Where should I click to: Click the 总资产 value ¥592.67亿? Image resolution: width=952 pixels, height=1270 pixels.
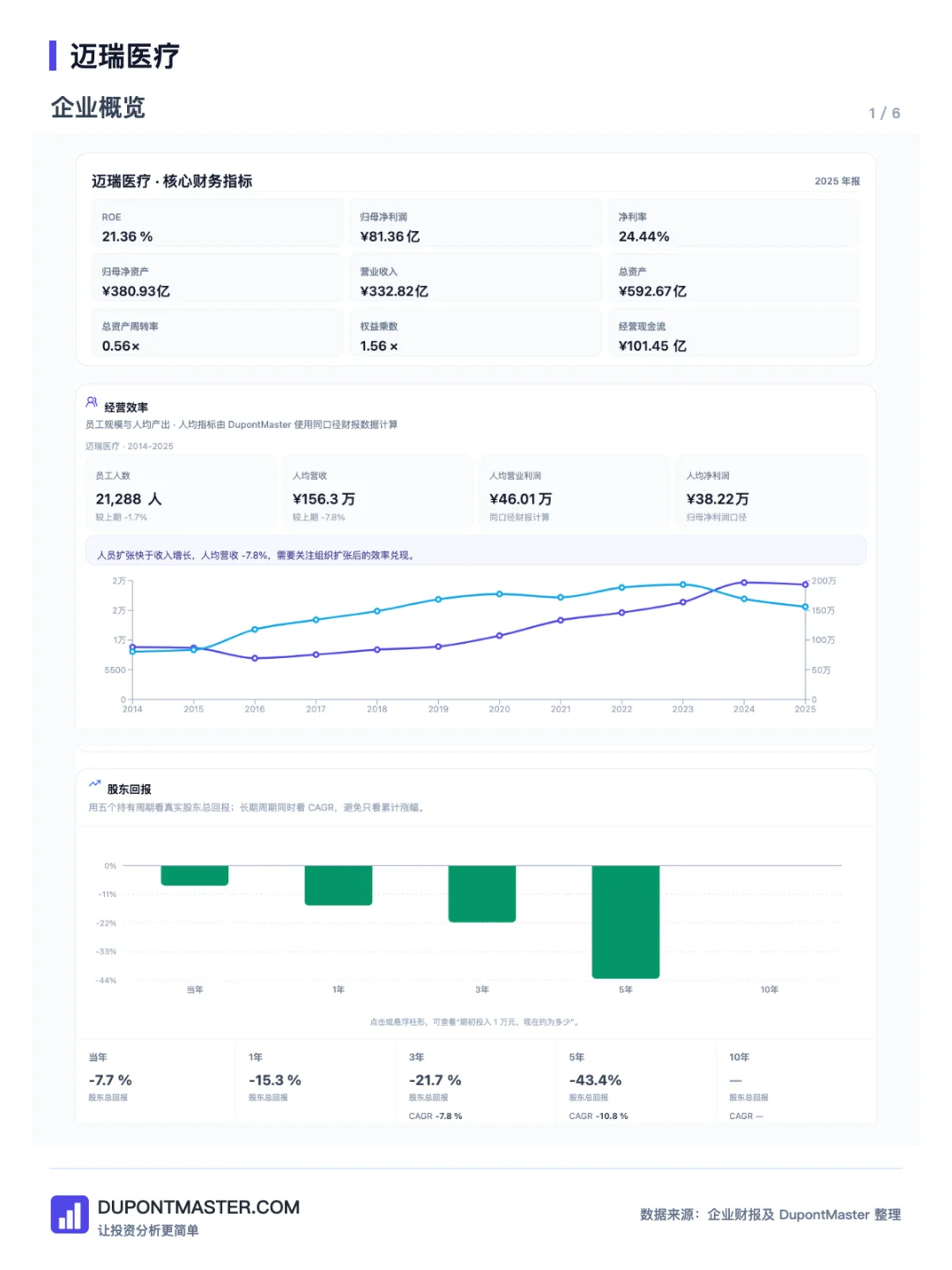pos(652,291)
